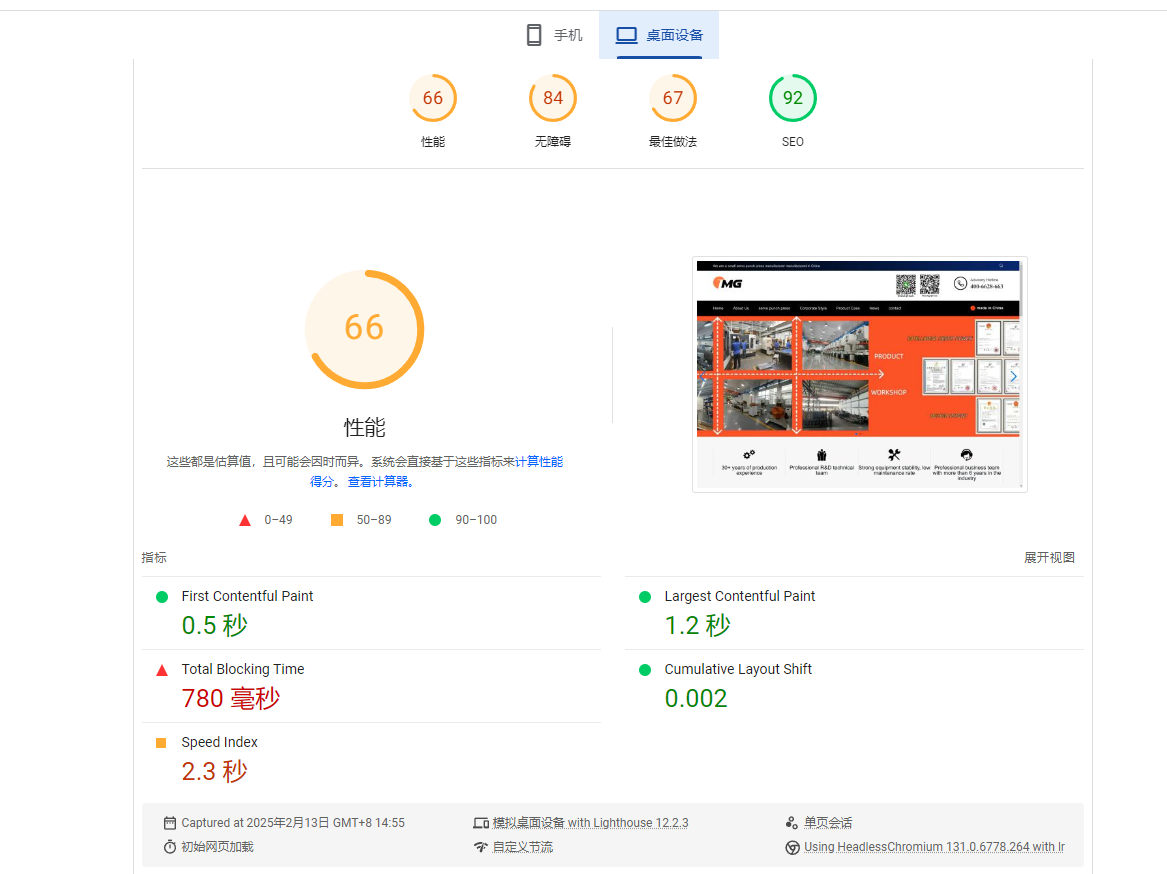Image resolution: width=1167 pixels, height=874 pixels.
Task: Click the mobile phone icon in tabs
Action: 534,35
